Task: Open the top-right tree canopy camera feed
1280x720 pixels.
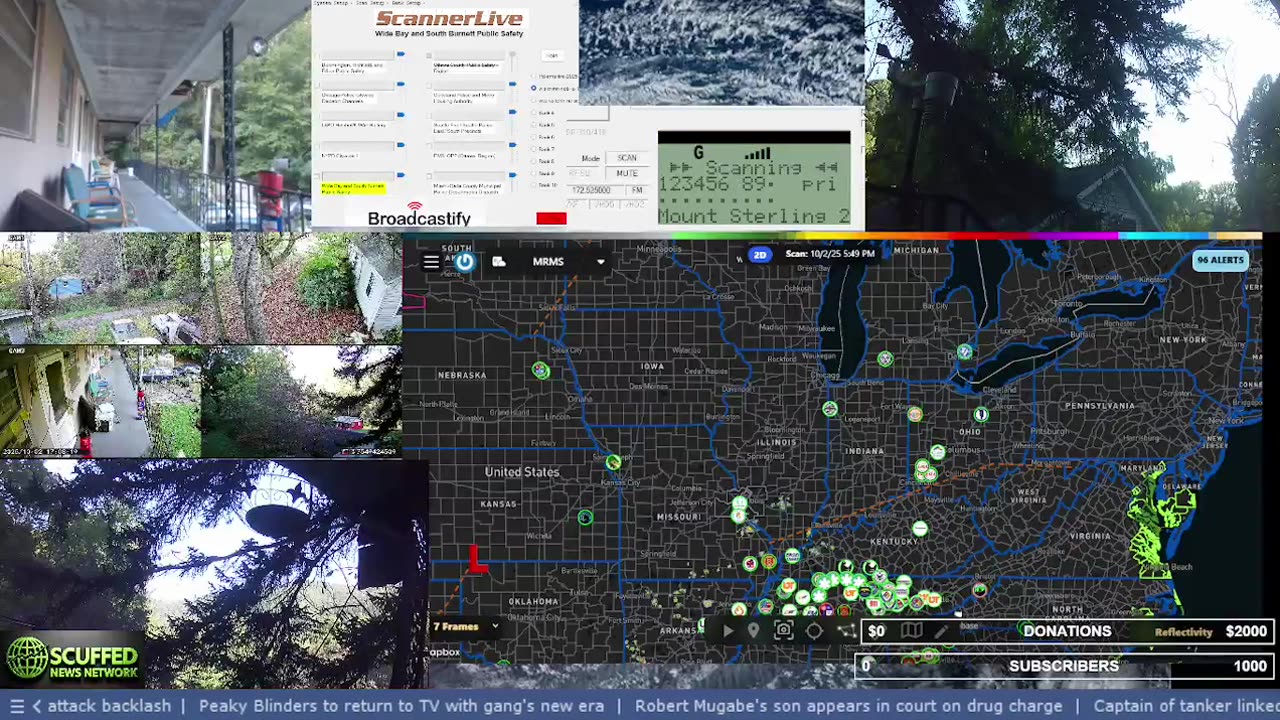Action: [x=1072, y=115]
